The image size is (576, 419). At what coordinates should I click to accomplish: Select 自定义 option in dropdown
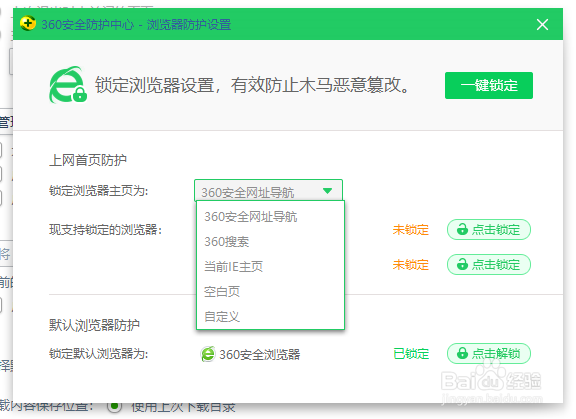270,316
